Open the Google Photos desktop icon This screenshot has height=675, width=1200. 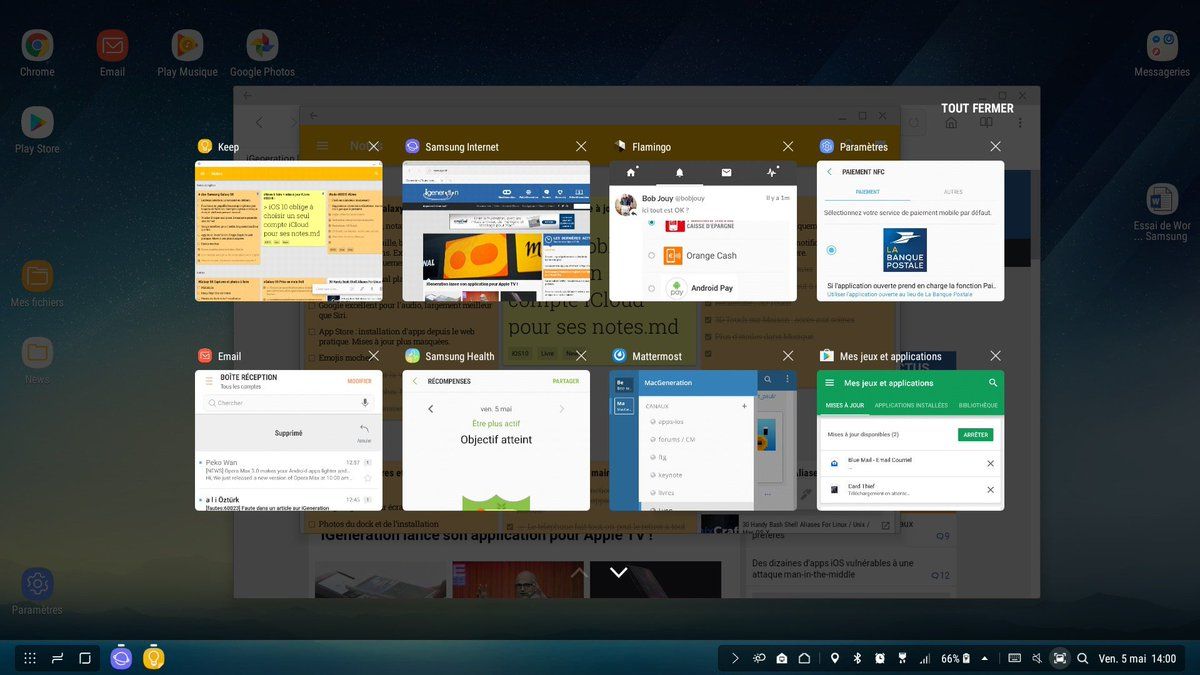tap(262, 46)
